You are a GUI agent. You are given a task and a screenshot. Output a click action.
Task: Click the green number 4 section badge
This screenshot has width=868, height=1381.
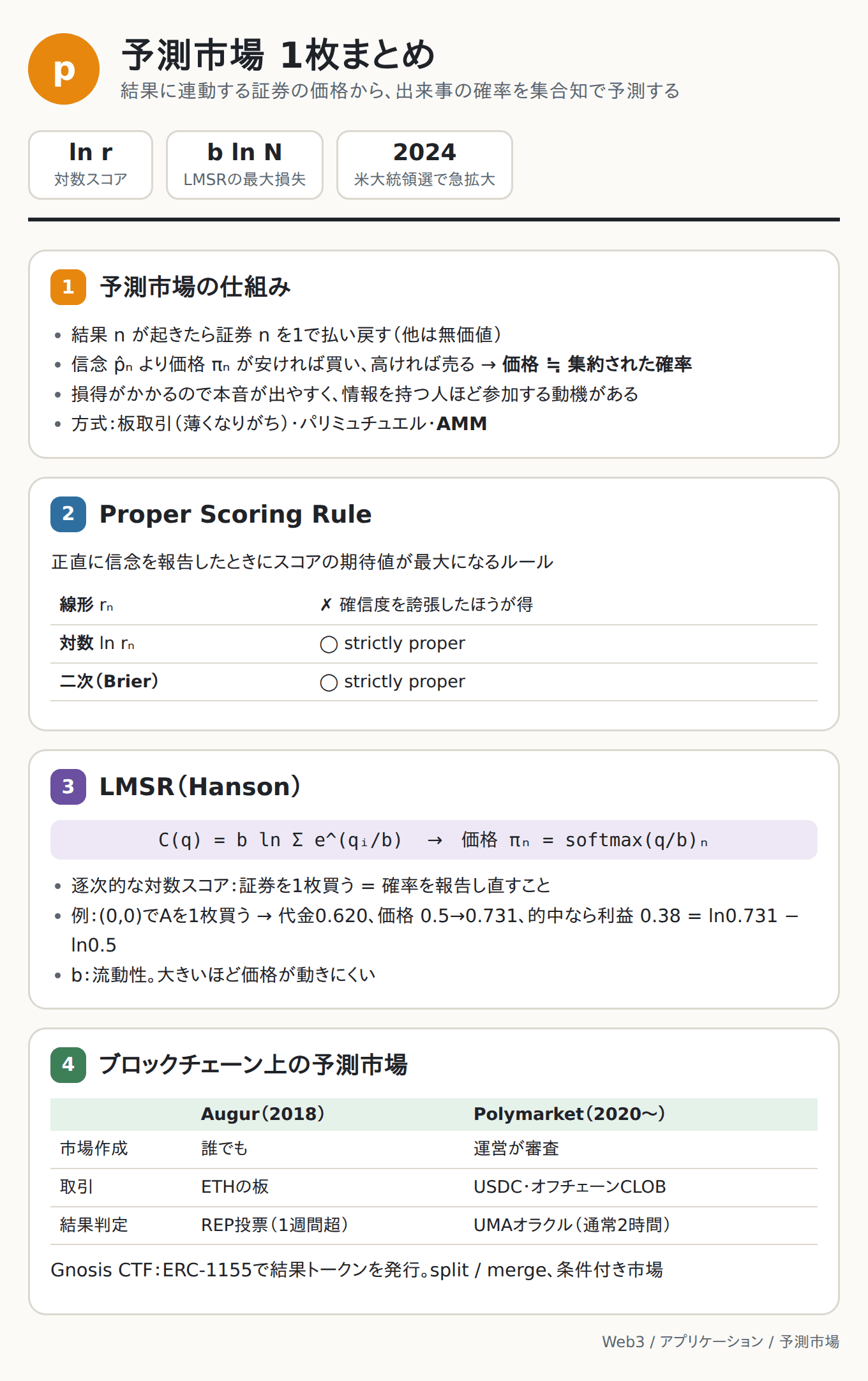tap(68, 1064)
